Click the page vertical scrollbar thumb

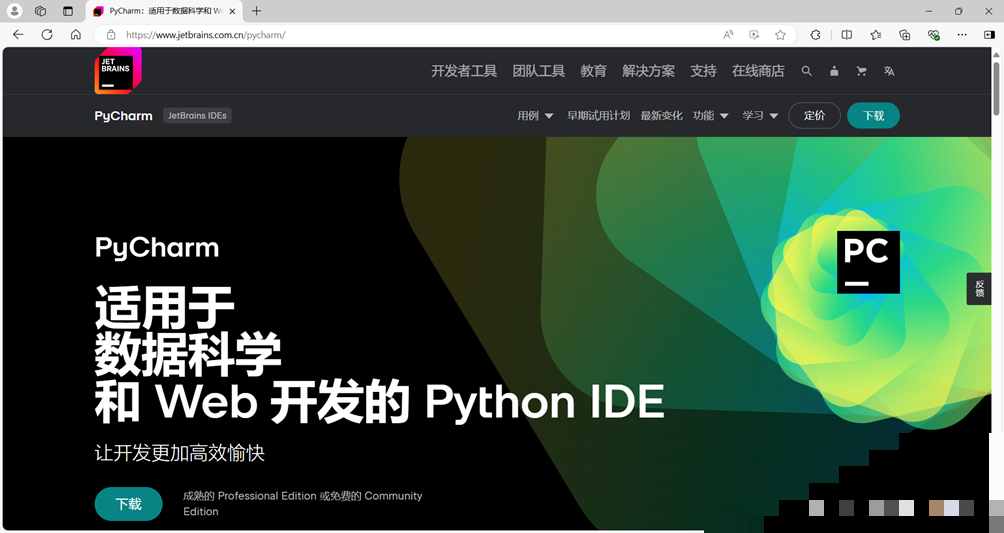[x=996, y=89]
